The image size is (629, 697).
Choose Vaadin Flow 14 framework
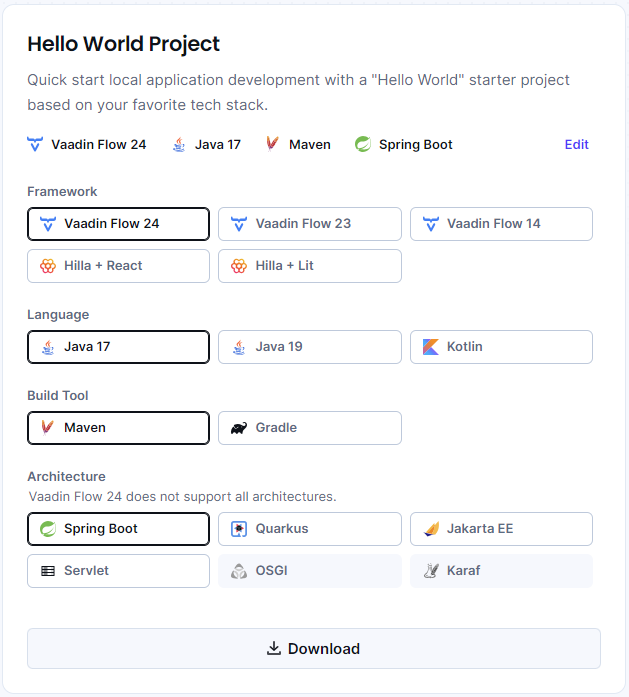pos(501,224)
